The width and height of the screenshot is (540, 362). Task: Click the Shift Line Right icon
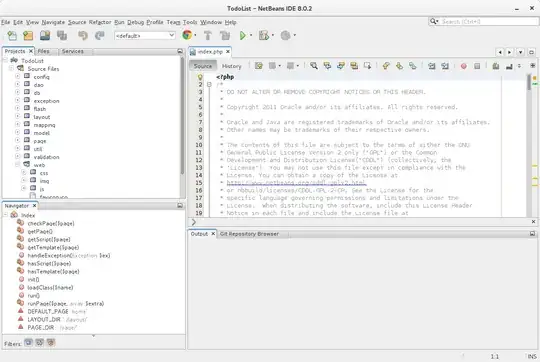[x=445, y=66]
